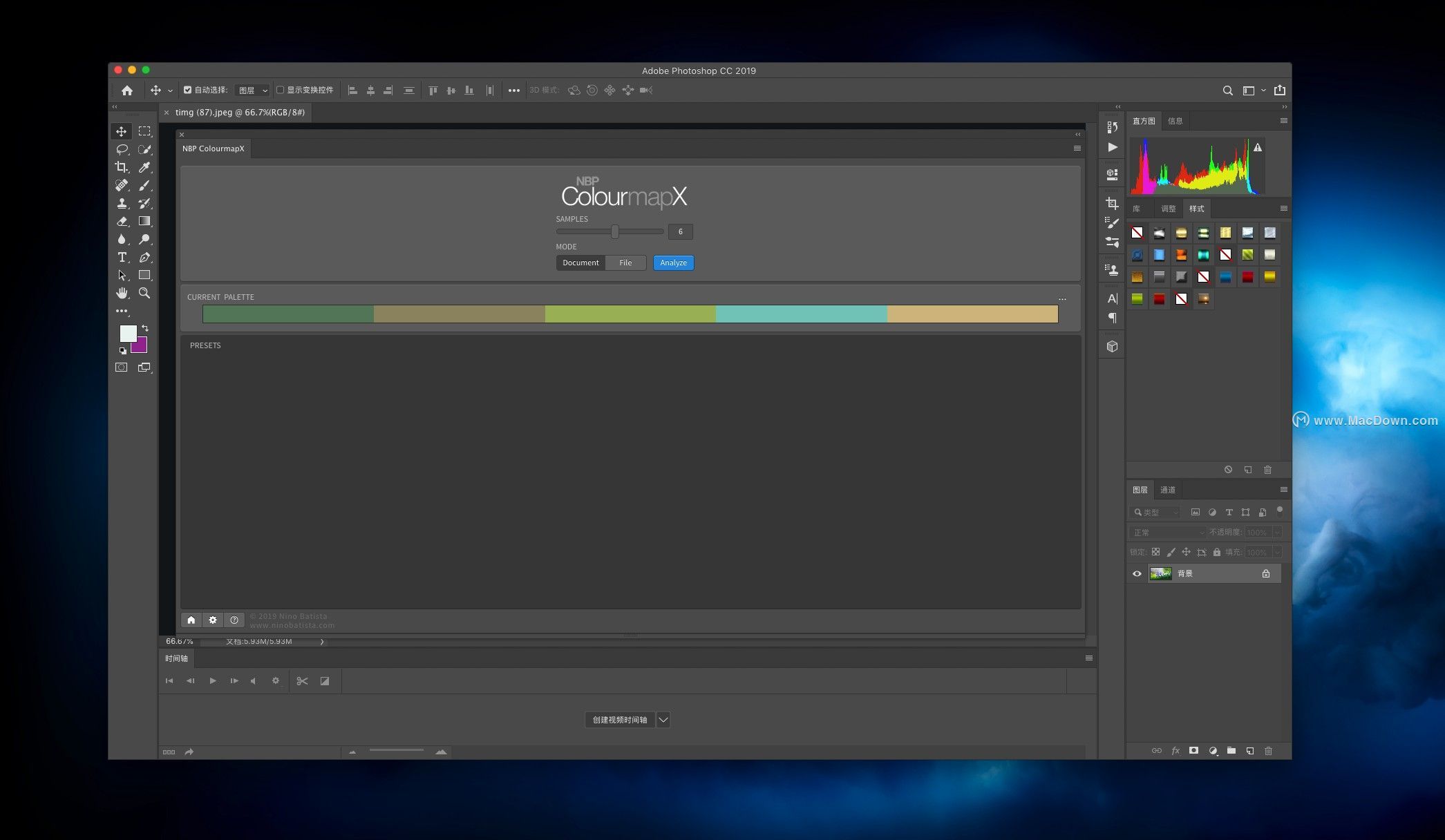Image resolution: width=1445 pixels, height=840 pixels.
Task: Jump to the first frame of timeline
Action: click(x=169, y=681)
